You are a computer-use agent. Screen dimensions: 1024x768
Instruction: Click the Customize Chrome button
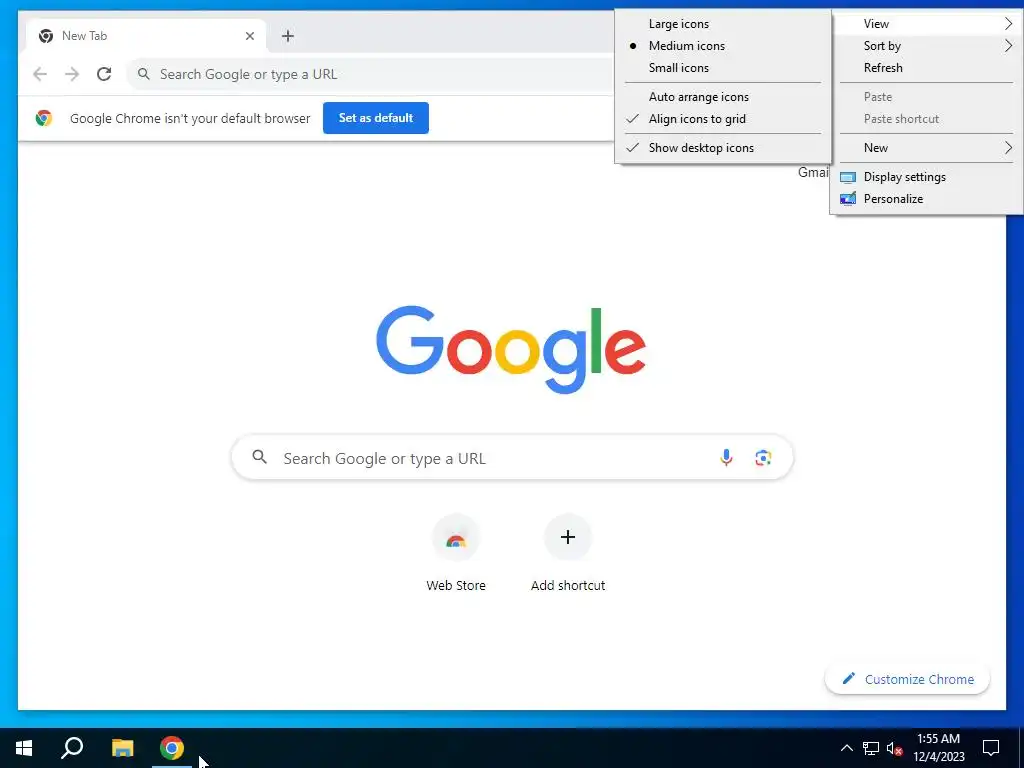907,679
